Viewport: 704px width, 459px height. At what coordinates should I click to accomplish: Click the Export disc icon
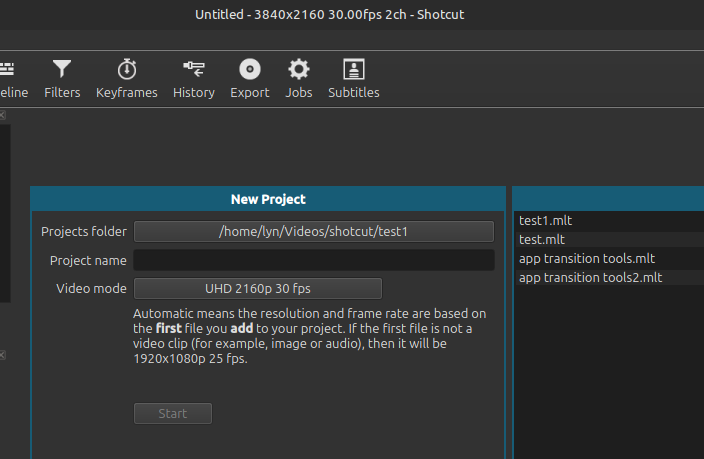[x=249, y=69]
